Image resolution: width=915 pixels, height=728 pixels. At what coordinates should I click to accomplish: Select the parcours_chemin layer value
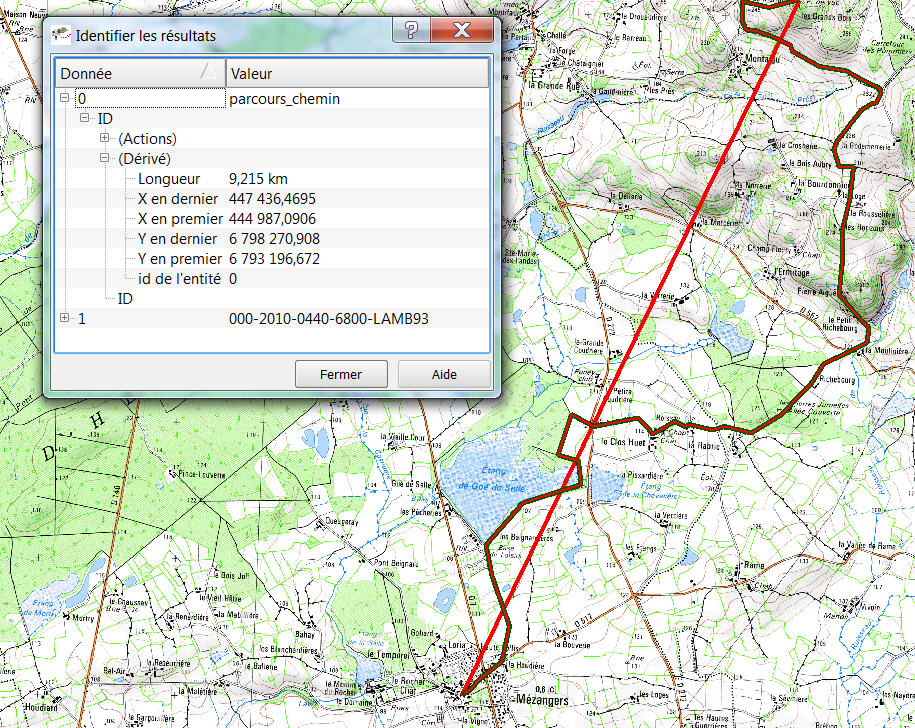[284, 99]
